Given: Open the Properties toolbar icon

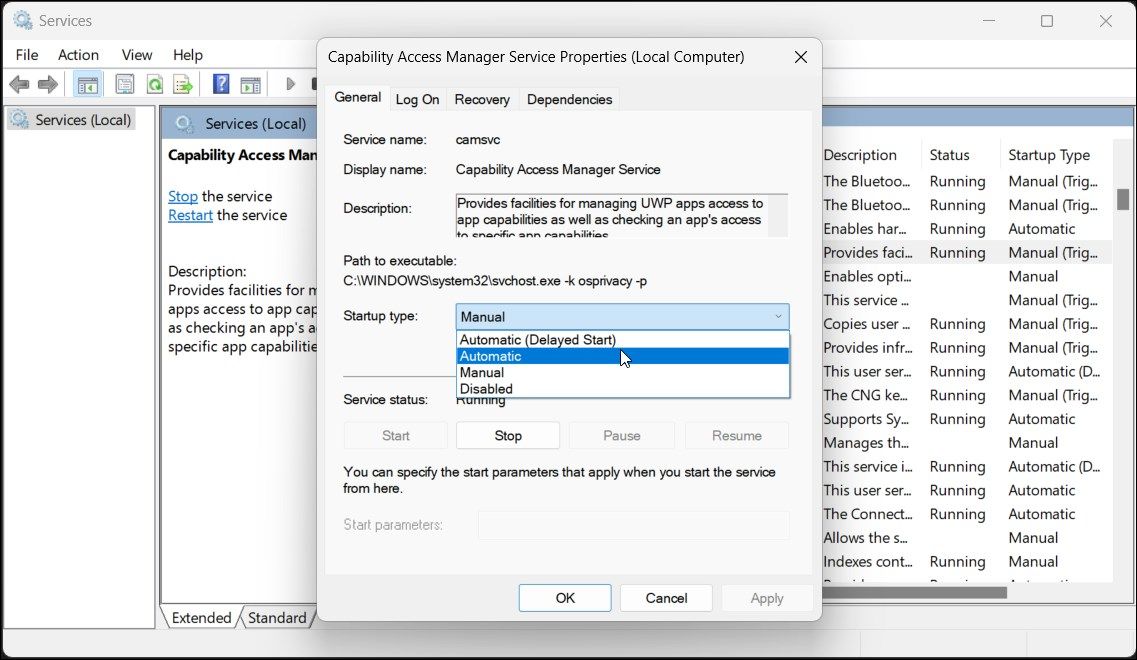Looking at the screenshot, I should click(x=125, y=85).
